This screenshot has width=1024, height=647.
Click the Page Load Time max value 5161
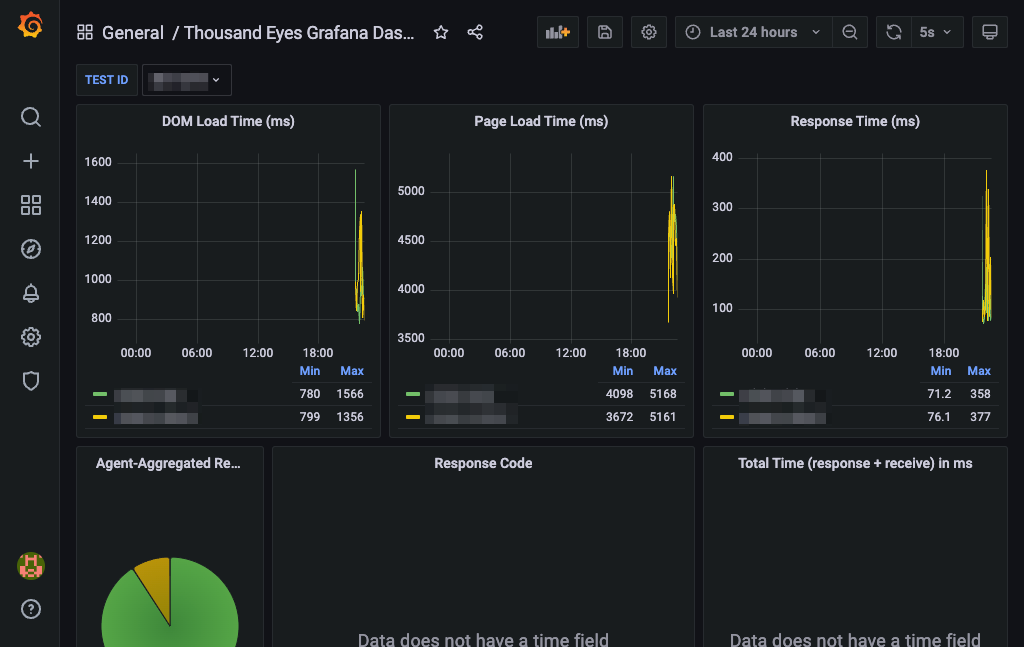click(x=663, y=417)
